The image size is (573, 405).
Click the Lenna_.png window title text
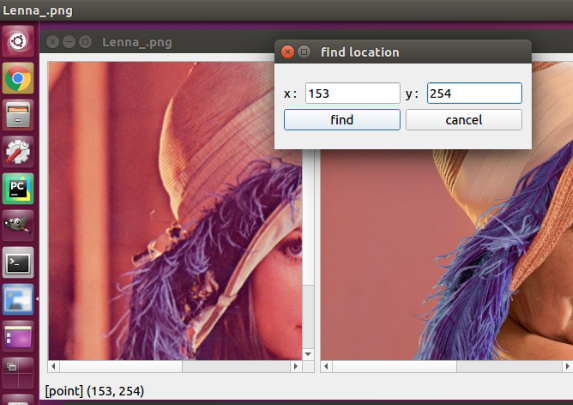click(137, 42)
